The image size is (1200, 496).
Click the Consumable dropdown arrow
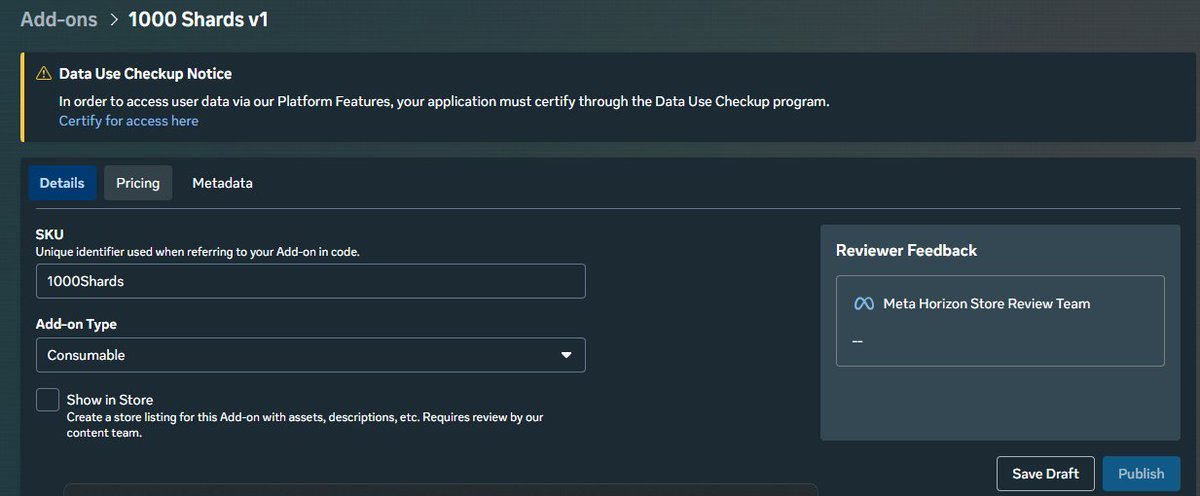pos(566,355)
